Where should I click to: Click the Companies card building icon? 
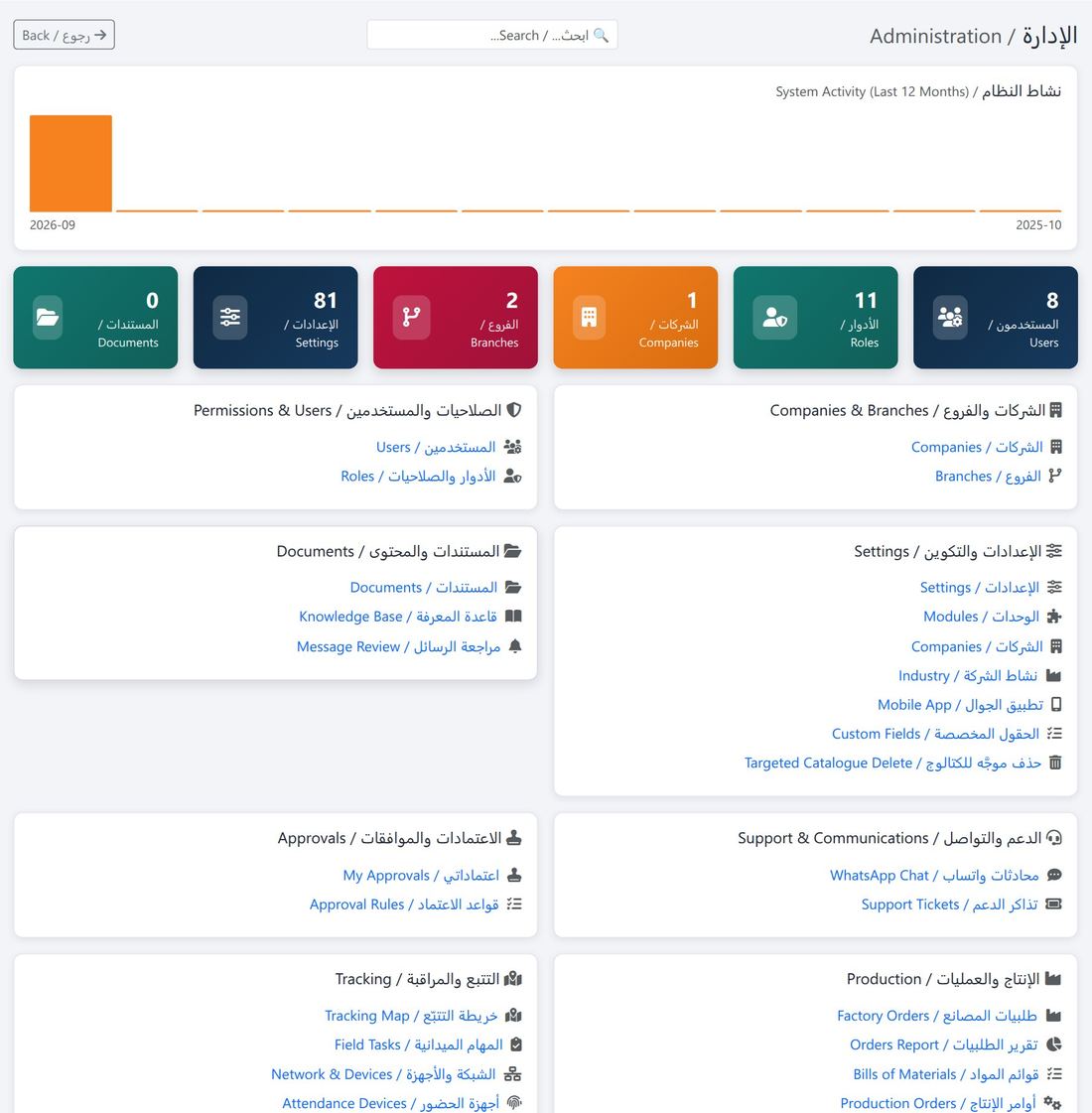point(589,317)
